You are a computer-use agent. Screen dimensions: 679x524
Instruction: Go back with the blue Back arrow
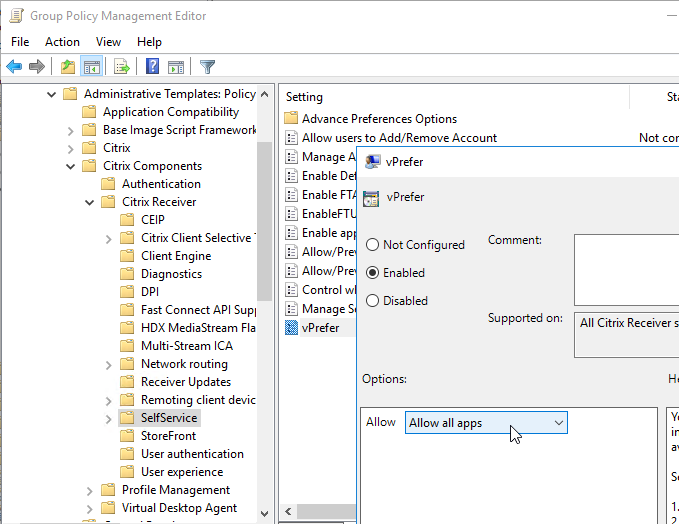[14, 67]
